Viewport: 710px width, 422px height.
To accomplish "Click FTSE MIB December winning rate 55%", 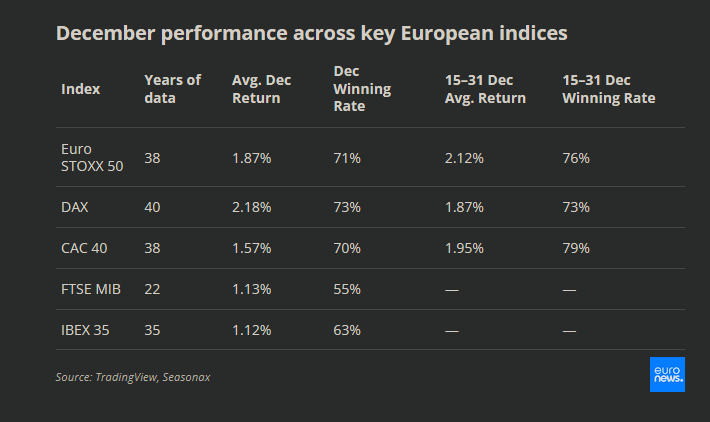I will click(x=346, y=289).
